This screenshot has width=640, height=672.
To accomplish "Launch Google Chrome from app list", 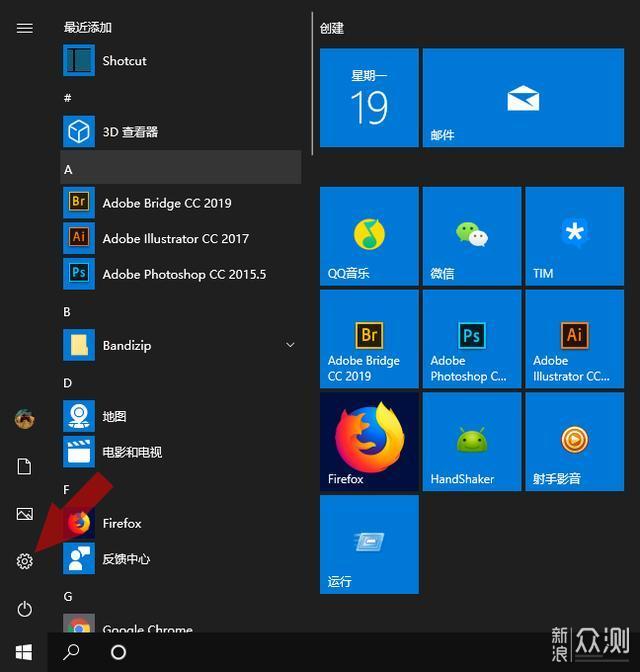I will point(180,624).
